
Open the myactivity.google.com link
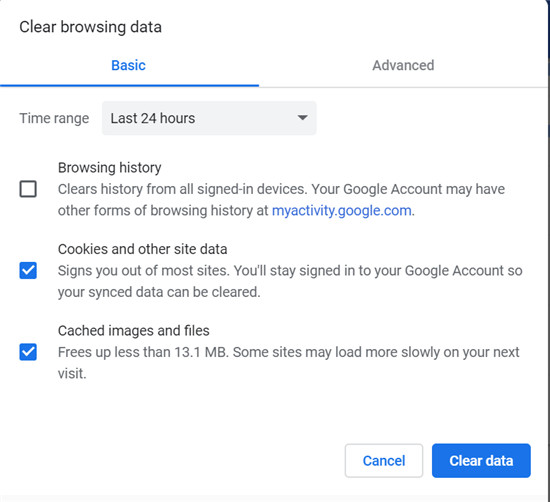click(342, 211)
